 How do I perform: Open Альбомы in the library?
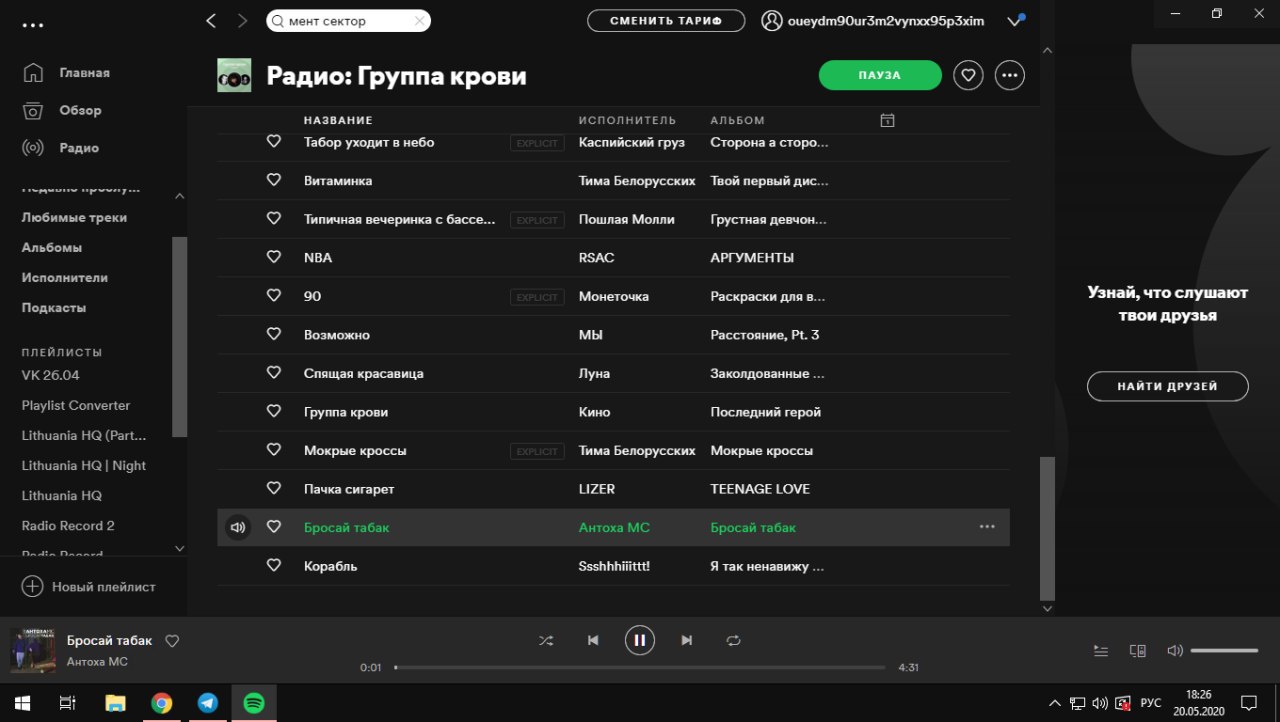coord(52,247)
